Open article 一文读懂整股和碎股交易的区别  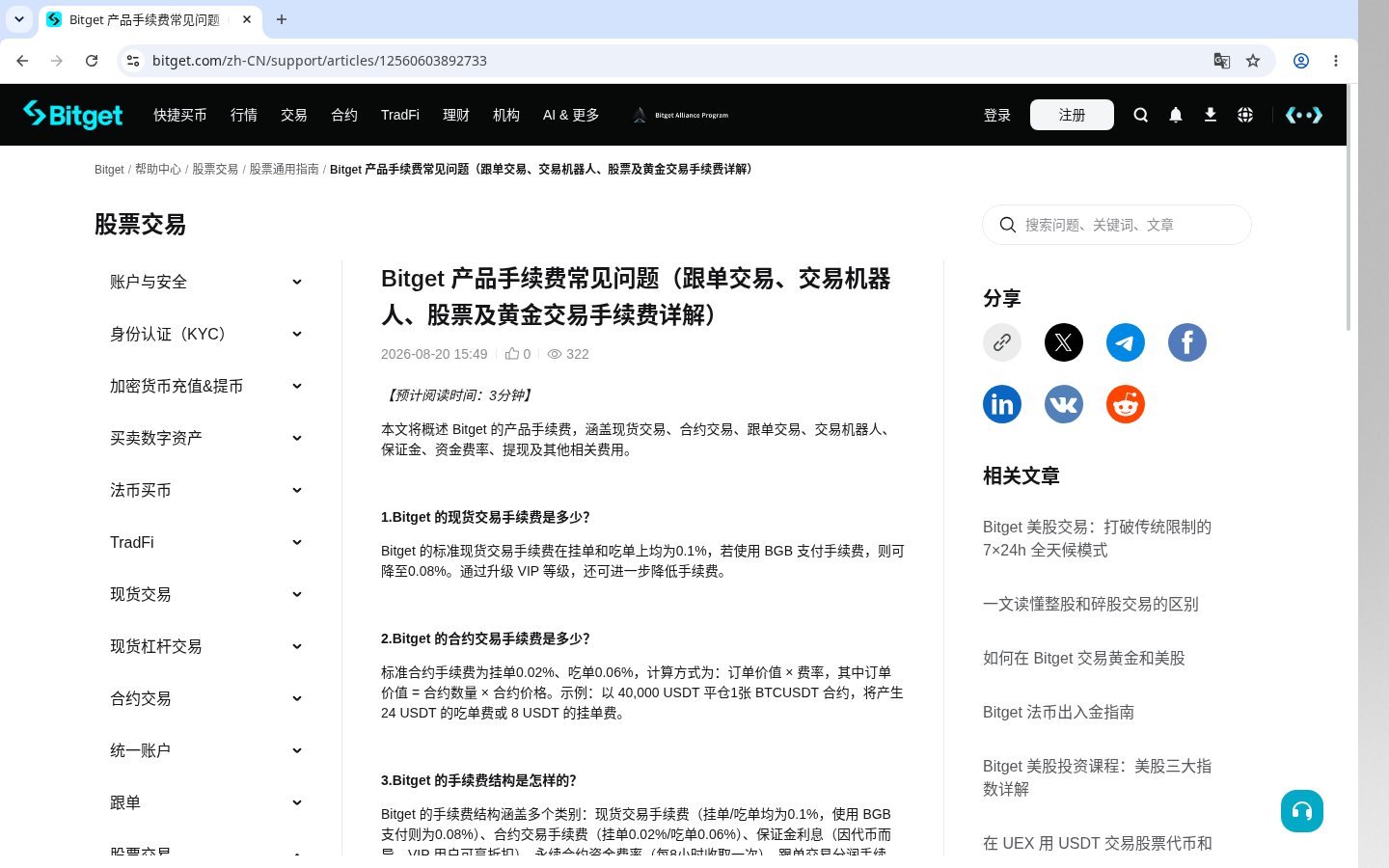point(1091,604)
